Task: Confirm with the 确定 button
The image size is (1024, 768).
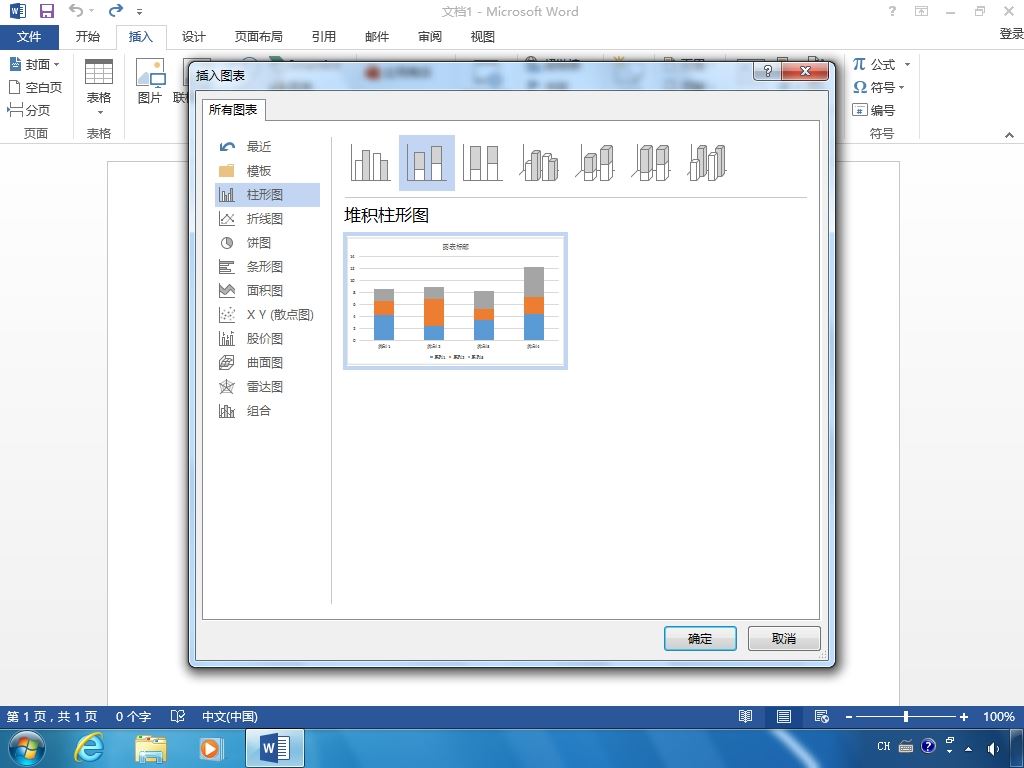Action: (700, 639)
